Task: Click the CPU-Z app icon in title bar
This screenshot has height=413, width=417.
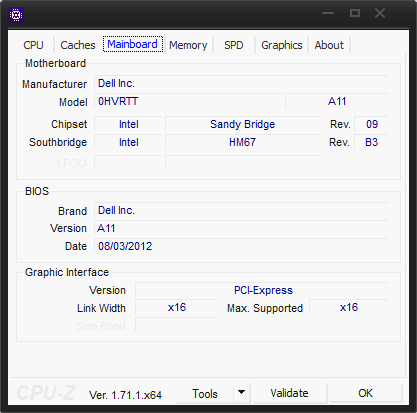Action: tap(16, 15)
